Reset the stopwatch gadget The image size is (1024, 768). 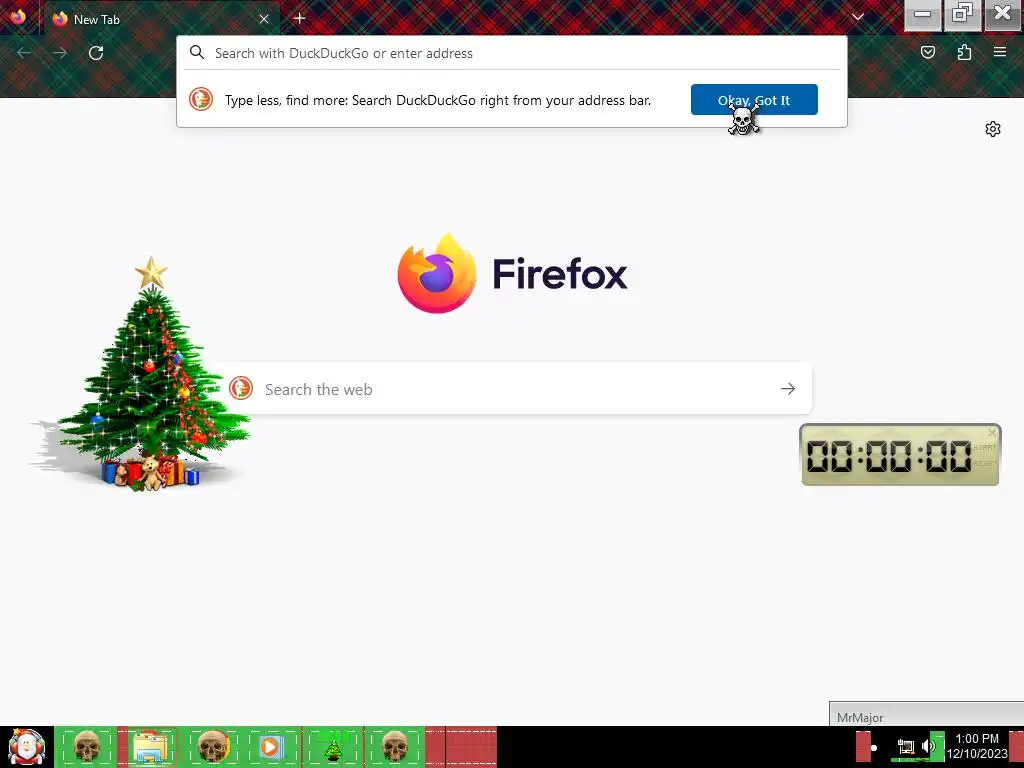pyautogui.click(x=984, y=464)
